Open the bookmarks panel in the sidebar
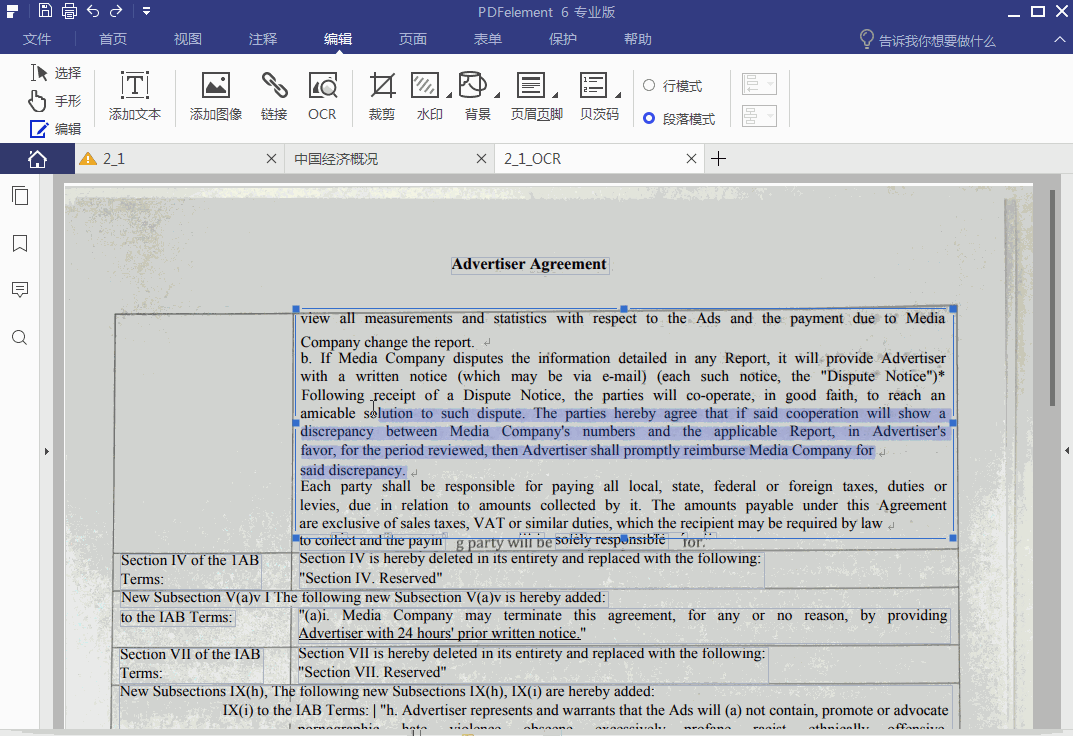The height and width of the screenshot is (736, 1073). pyautogui.click(x=20, y=243)
